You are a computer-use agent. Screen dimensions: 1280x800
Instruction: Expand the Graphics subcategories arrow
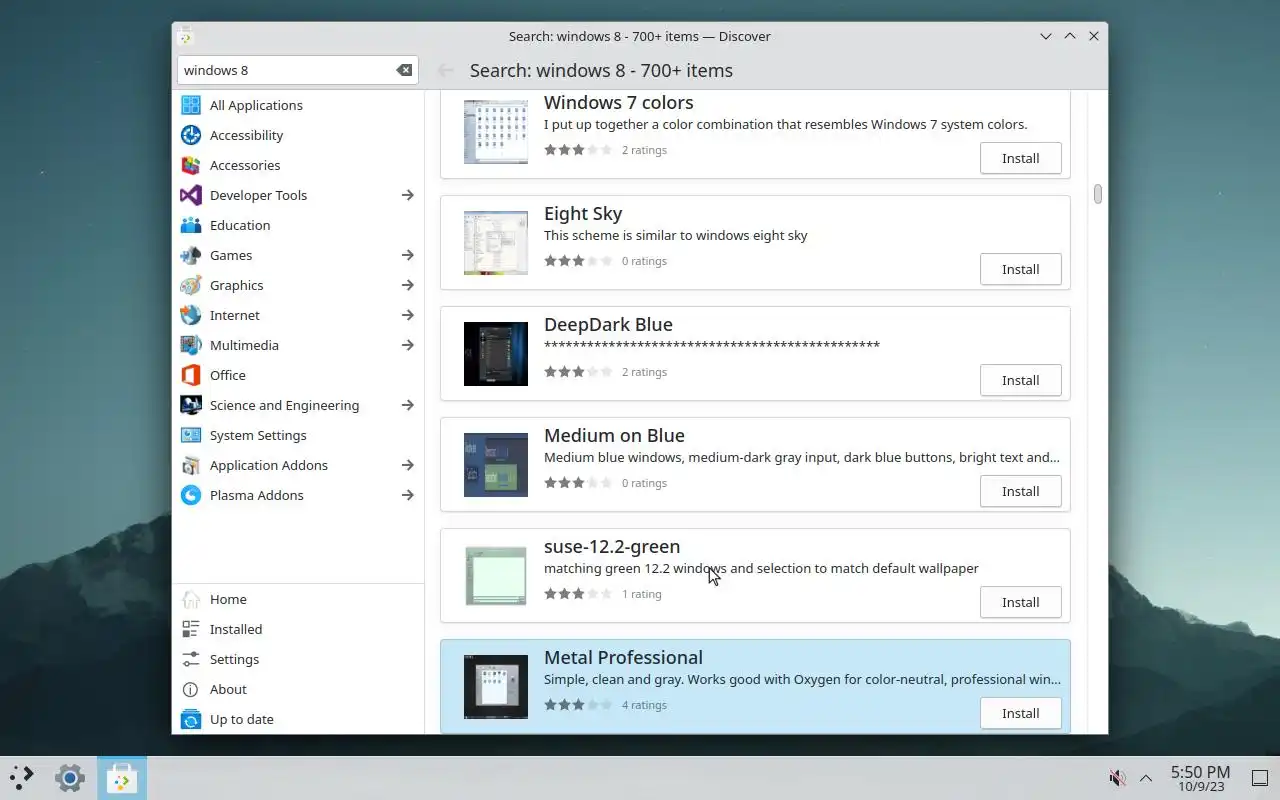(408, 285)
